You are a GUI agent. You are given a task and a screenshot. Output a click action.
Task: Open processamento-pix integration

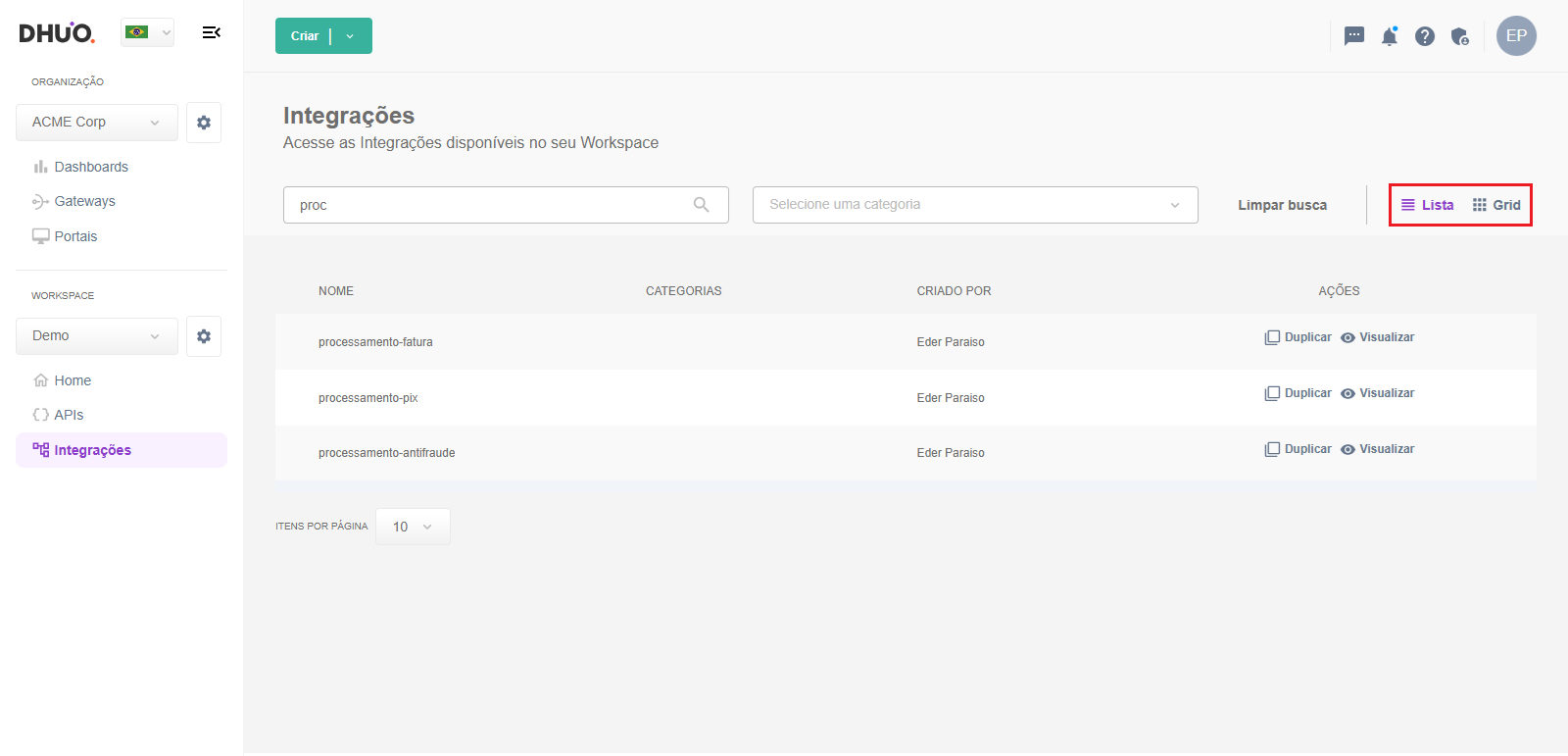367,398
